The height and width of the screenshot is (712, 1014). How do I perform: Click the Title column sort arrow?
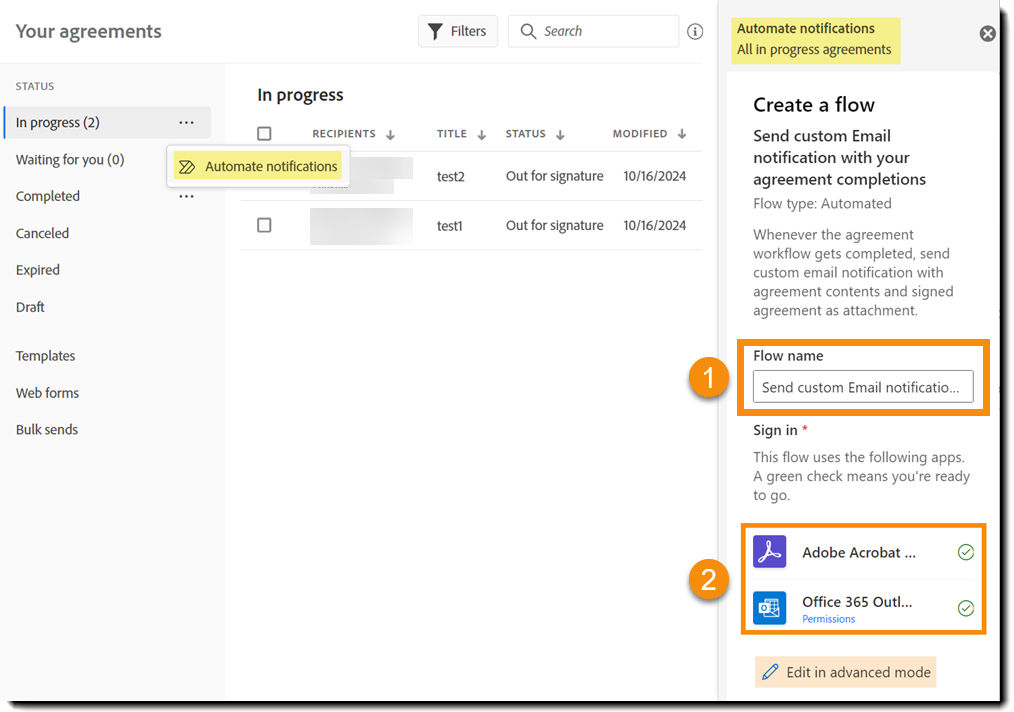(479, 133)
